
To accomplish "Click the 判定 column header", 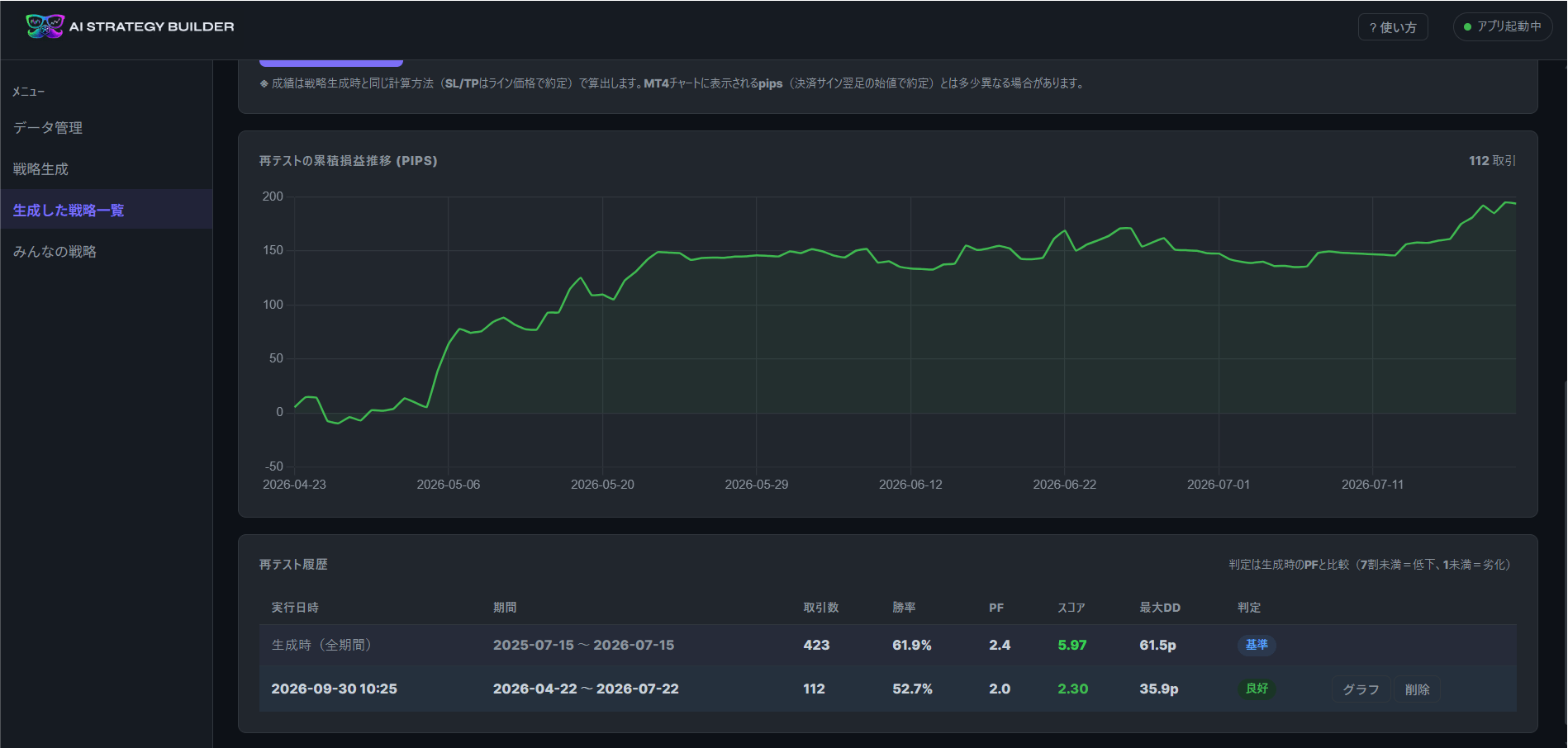I will click(x=1249, y=608).
